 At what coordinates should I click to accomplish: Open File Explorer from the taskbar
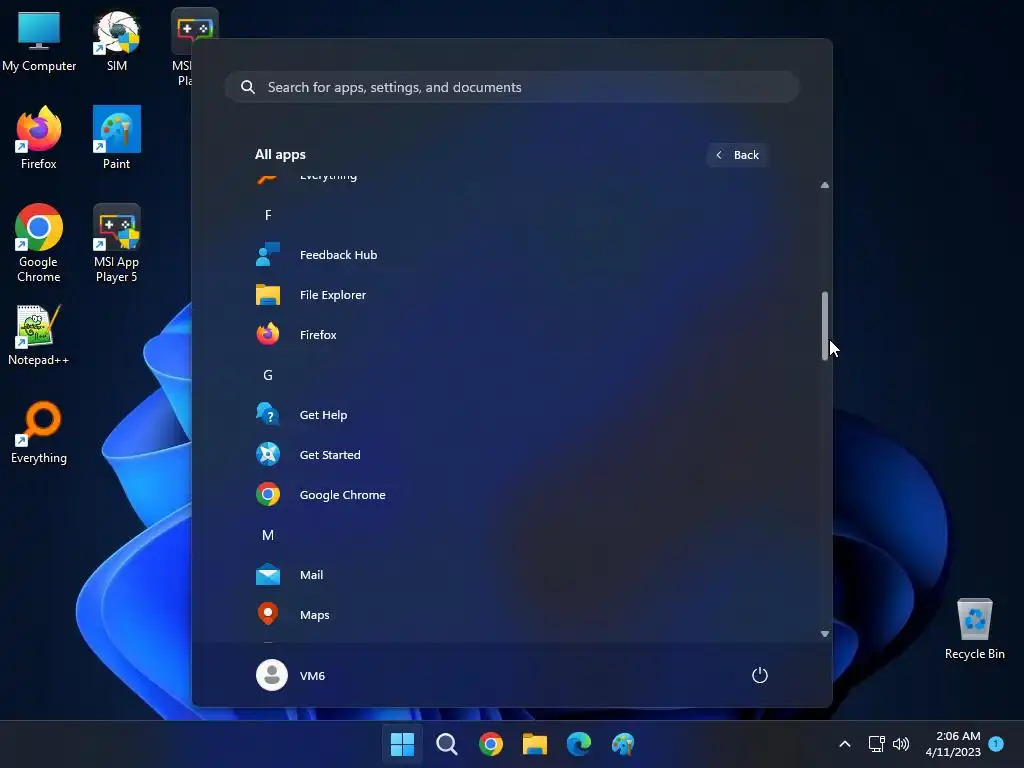(535, 744)
